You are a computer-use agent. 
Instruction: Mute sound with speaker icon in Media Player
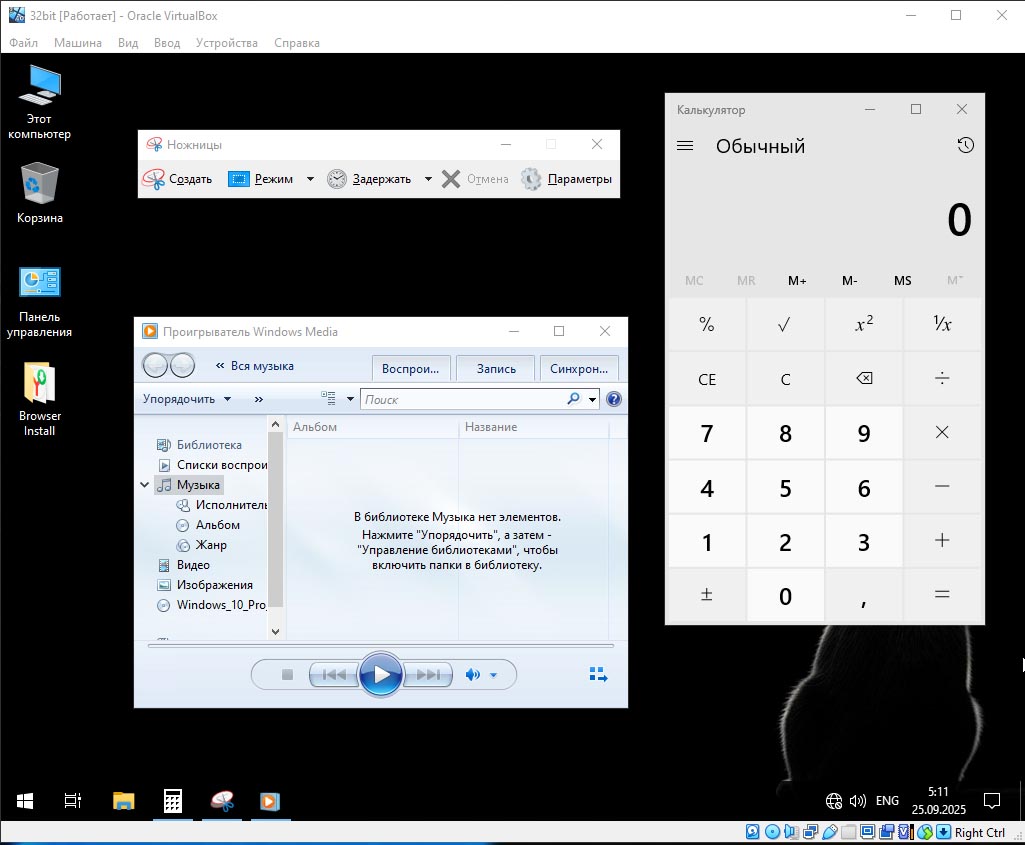[x=473, y=674]
